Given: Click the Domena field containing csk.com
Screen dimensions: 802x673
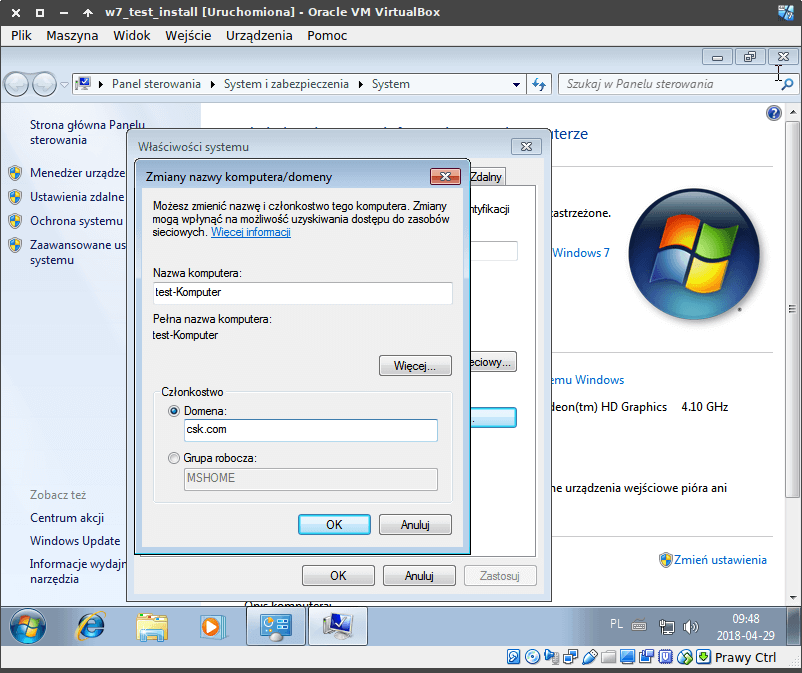Looking at the screenshot, I should point(310,430).
